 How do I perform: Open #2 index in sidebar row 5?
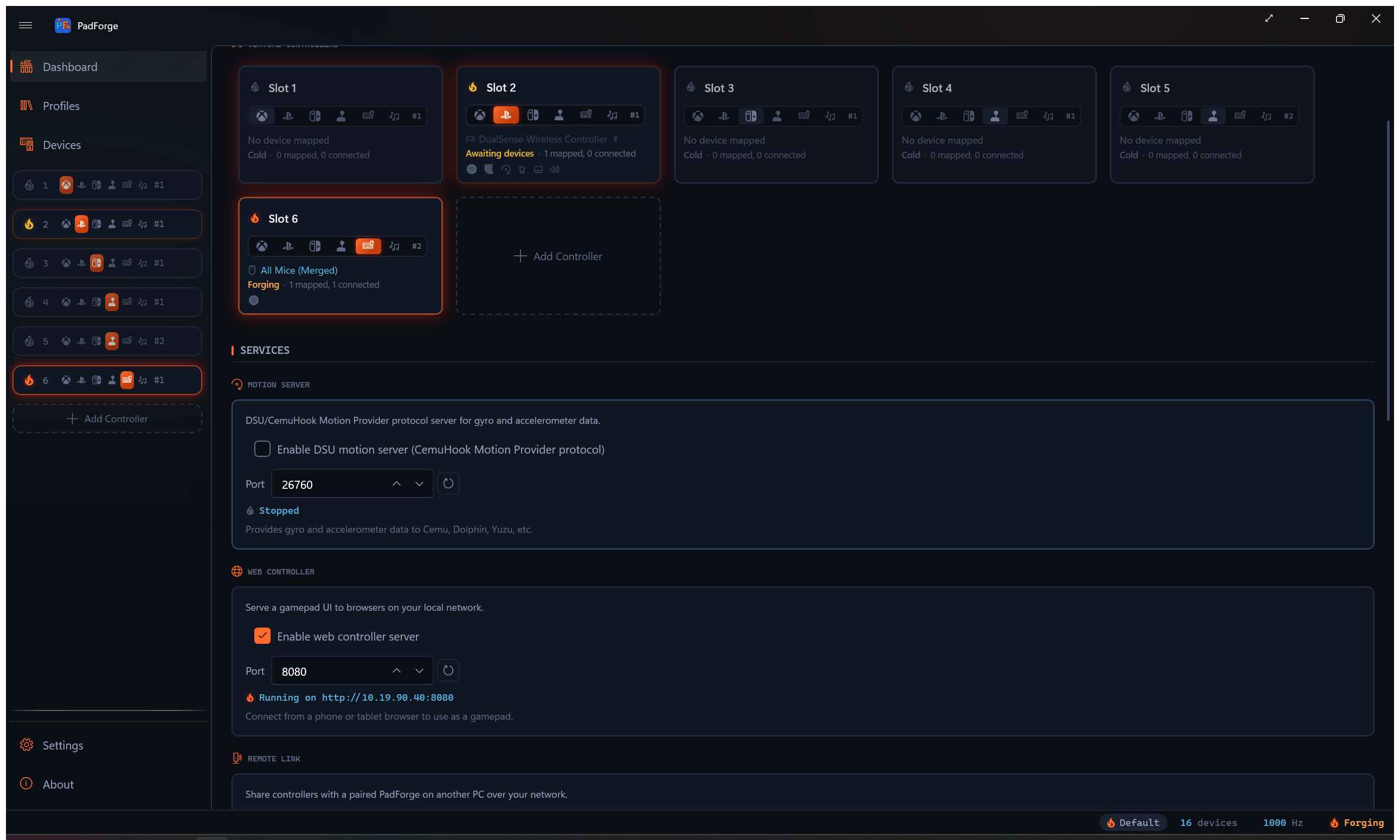(159, 341)
